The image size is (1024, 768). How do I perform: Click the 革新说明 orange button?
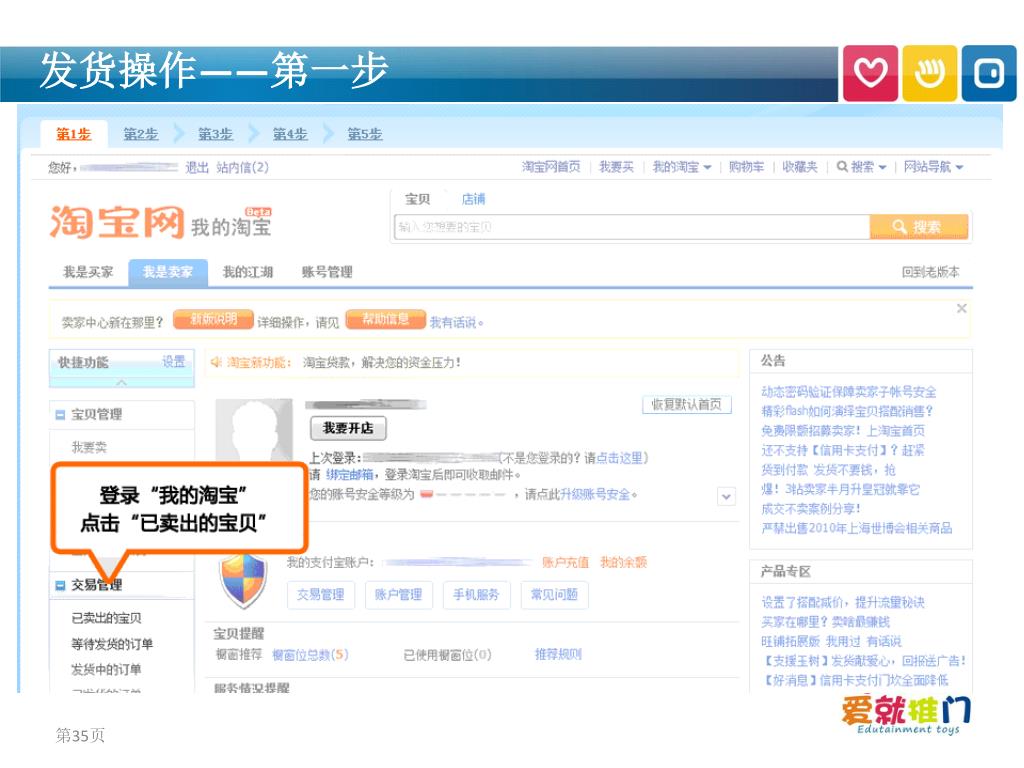[x=213, y=319]
